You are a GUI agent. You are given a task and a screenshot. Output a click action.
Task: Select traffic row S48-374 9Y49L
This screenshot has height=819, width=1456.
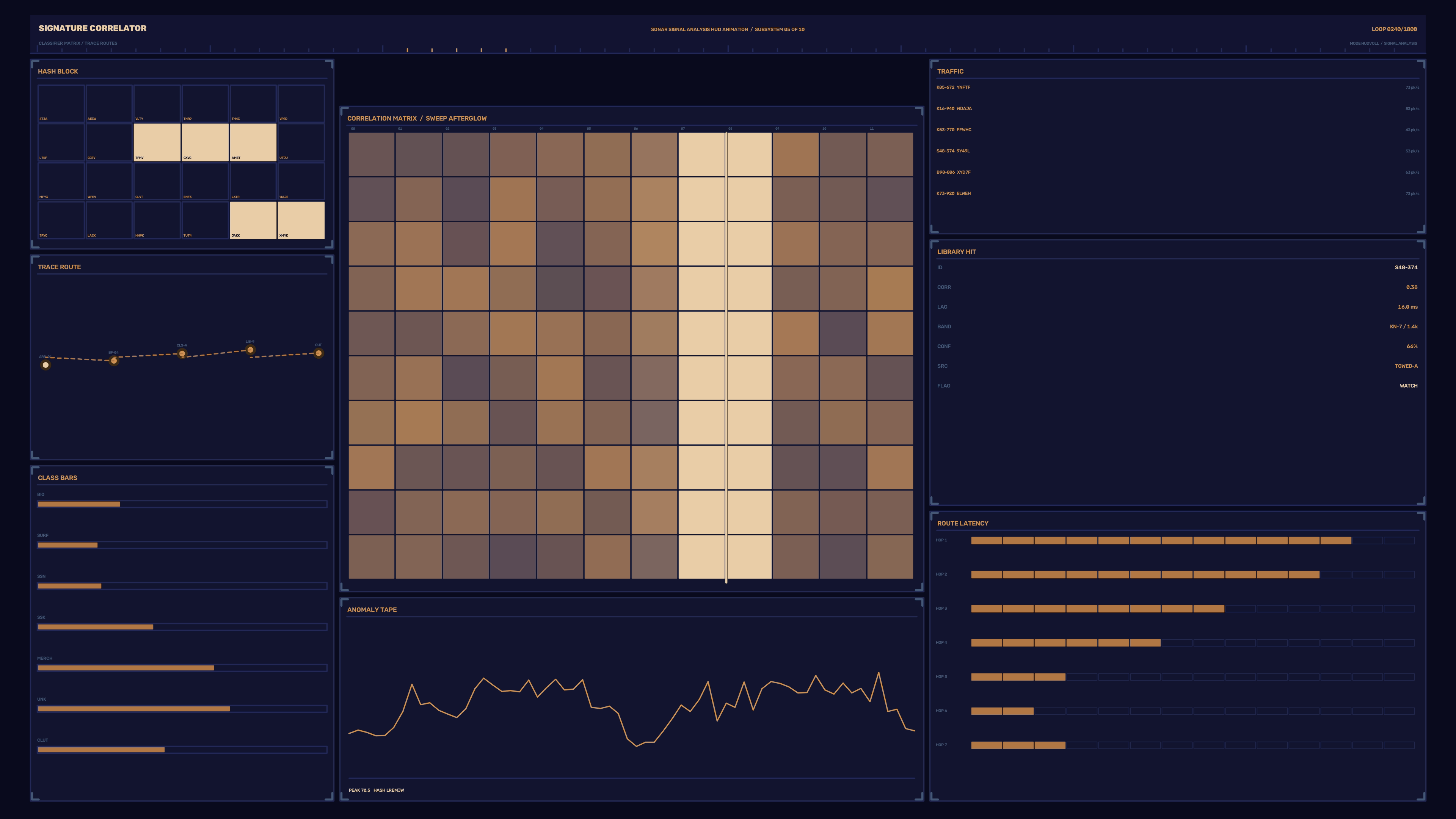1177,151
